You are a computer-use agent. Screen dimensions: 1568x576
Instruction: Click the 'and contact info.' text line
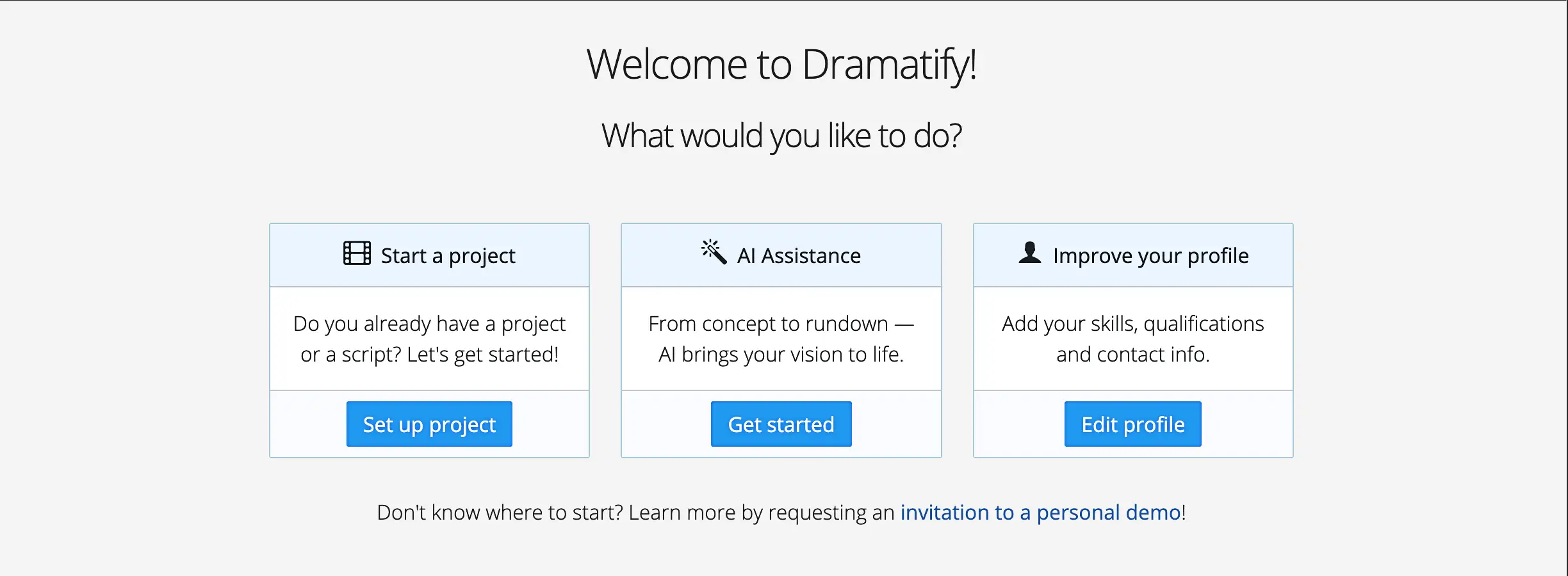pos(1132,355)
